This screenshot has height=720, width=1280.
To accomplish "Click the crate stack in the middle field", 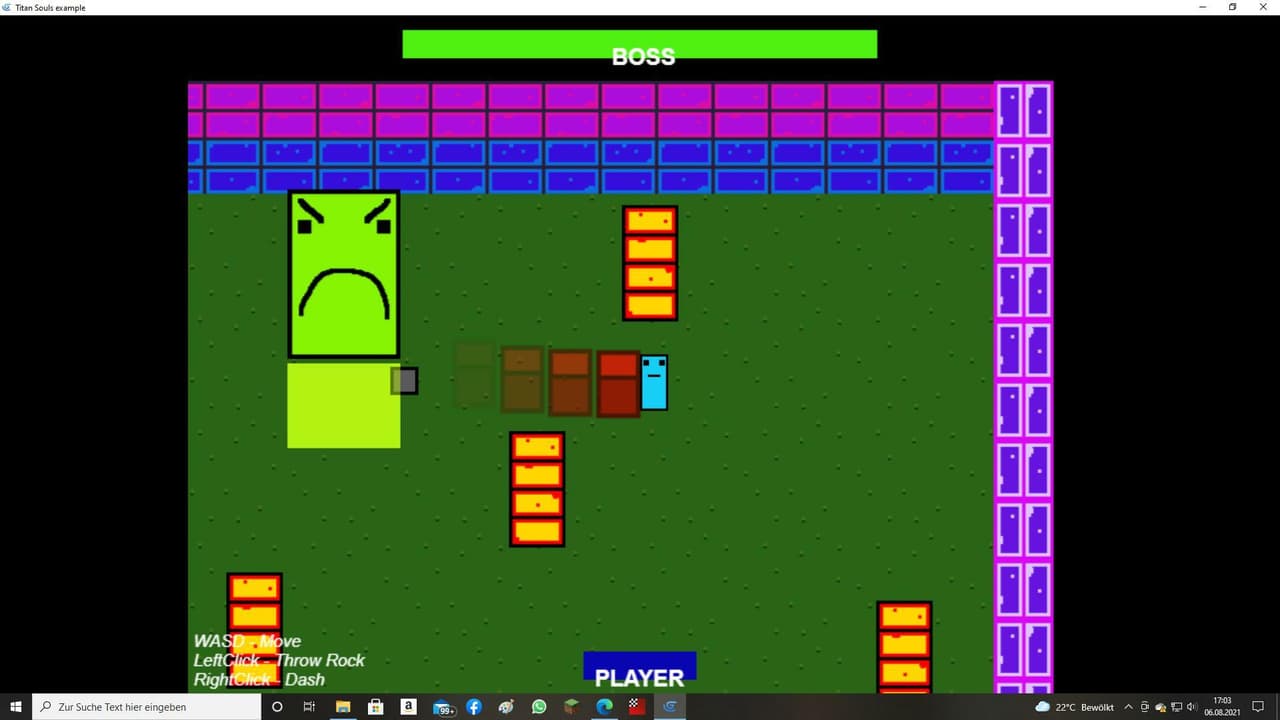I will (x=537, y=489).
